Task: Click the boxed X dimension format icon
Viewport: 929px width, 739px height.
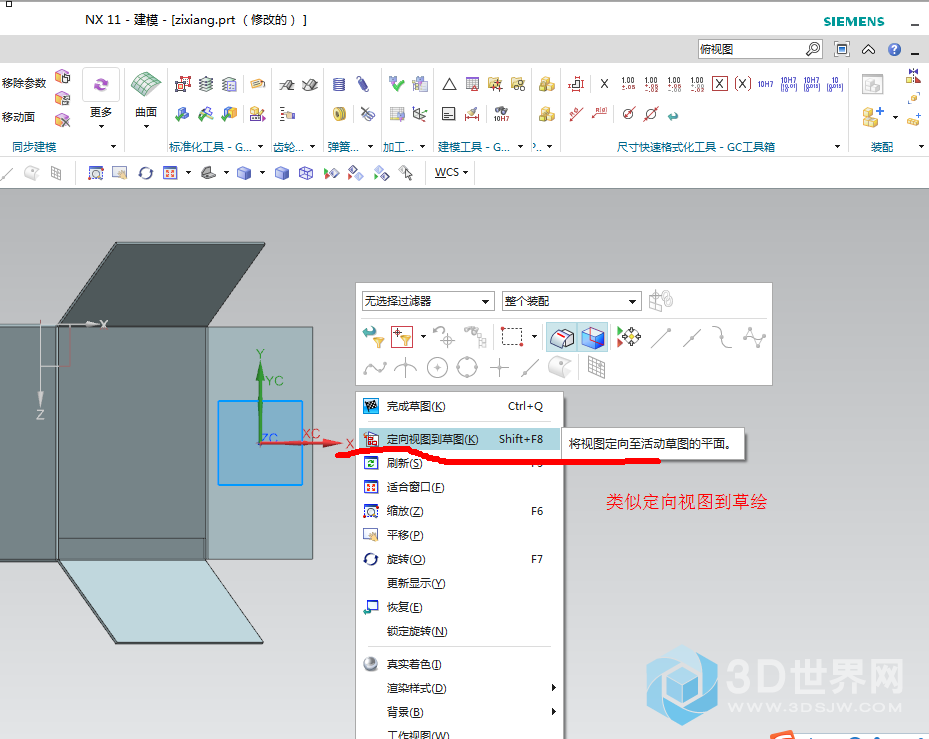Action: 719,84
